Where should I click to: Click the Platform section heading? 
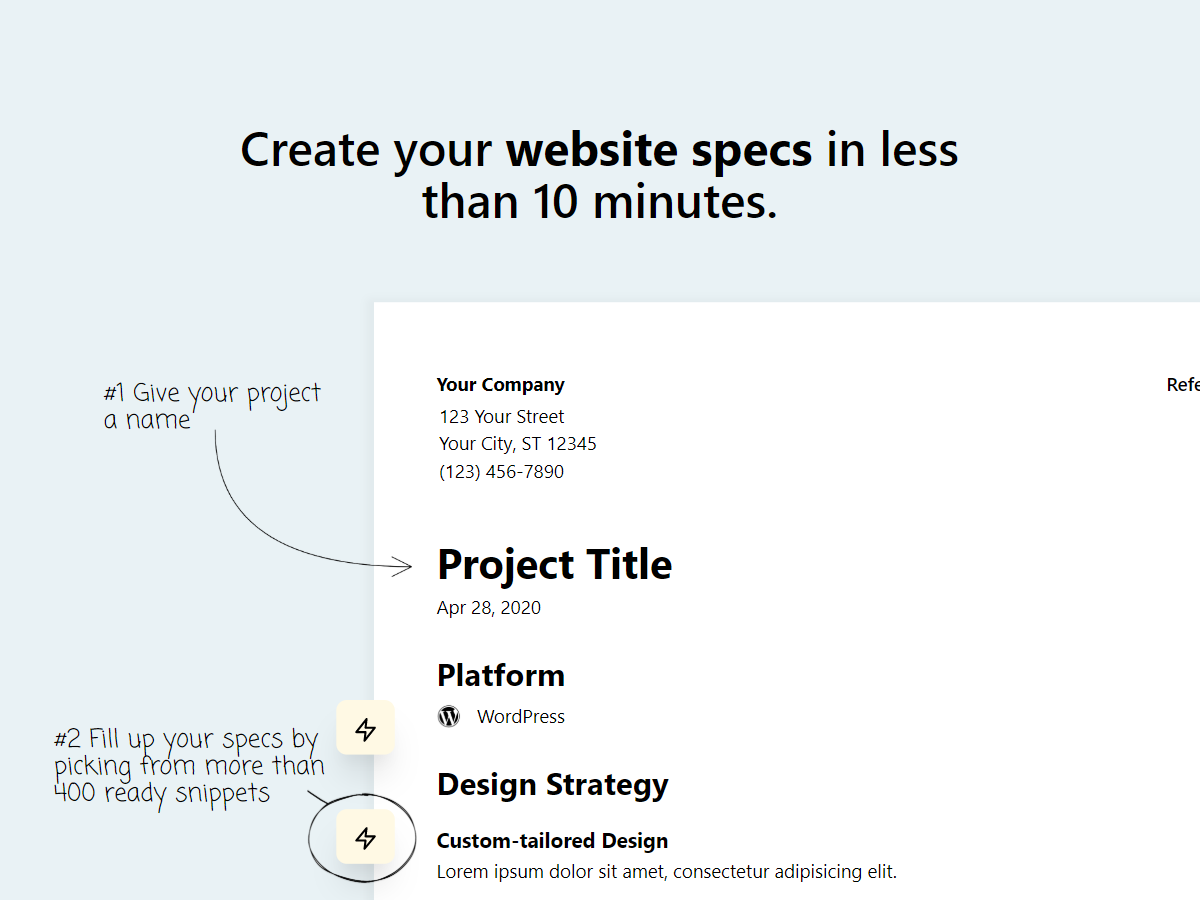pyautogui.click(x=500, y=675)
